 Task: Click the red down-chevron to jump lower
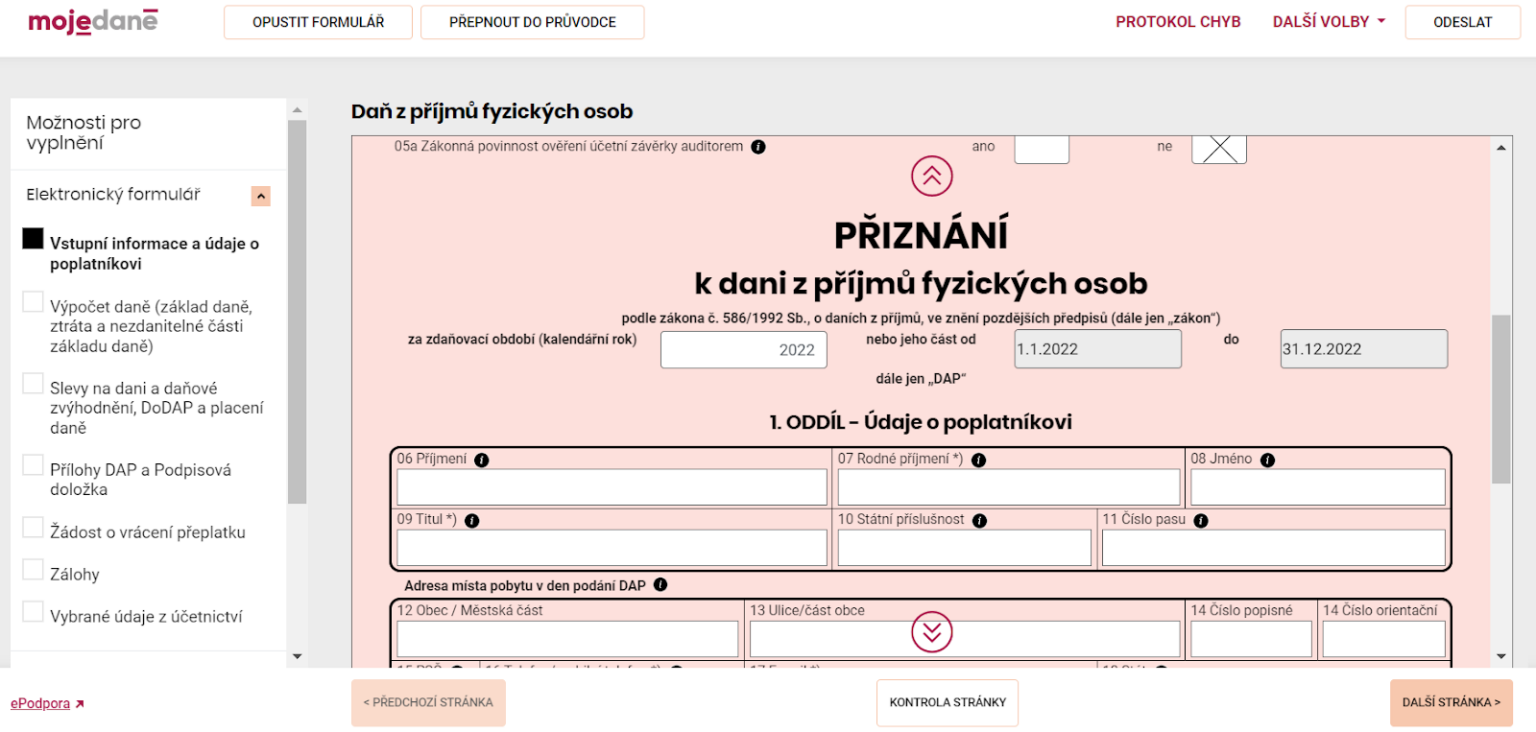click(x=931, y=631)
